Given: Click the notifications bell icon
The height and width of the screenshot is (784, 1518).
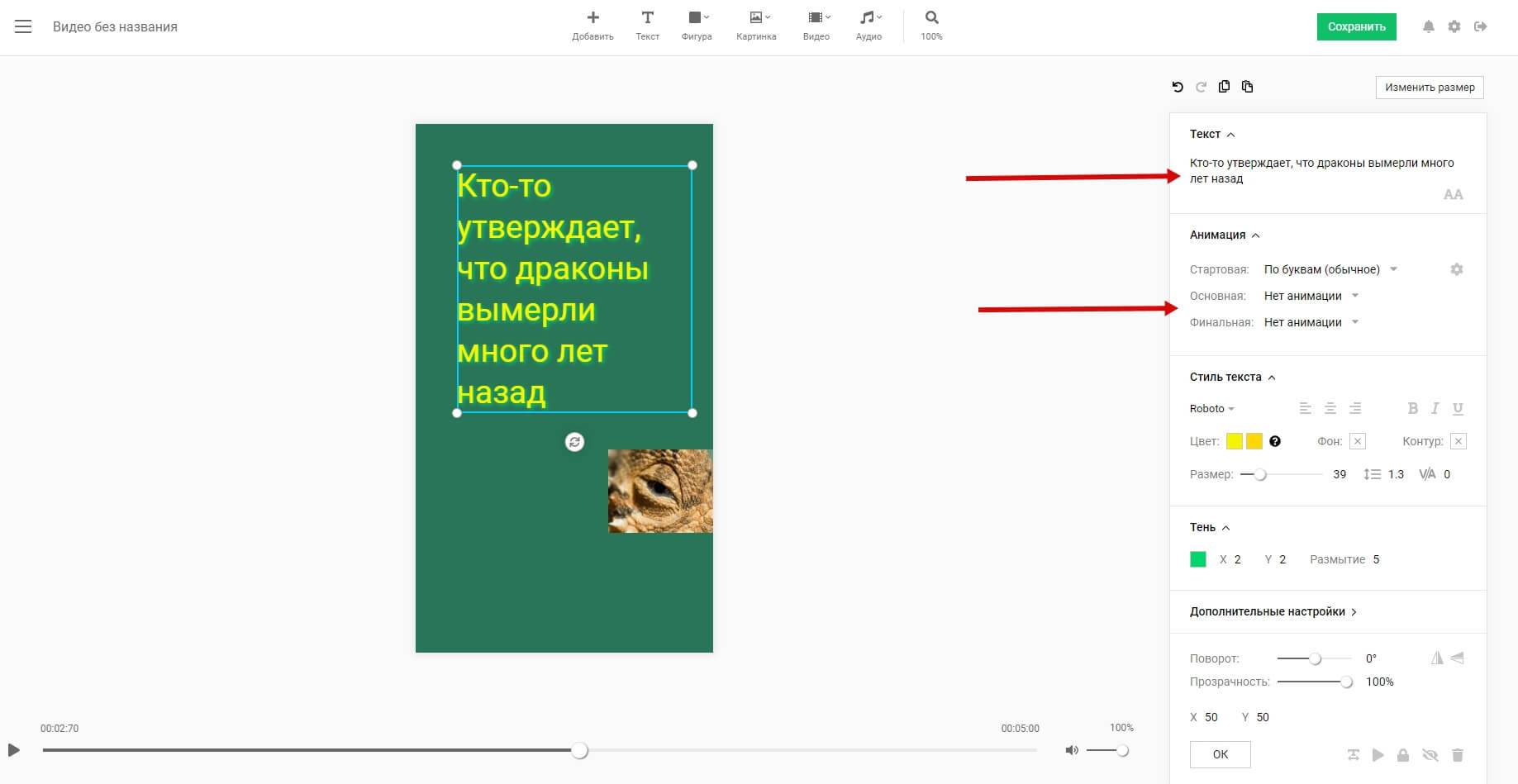Looking at the screenshot, I should click(x=1428, y=26).
